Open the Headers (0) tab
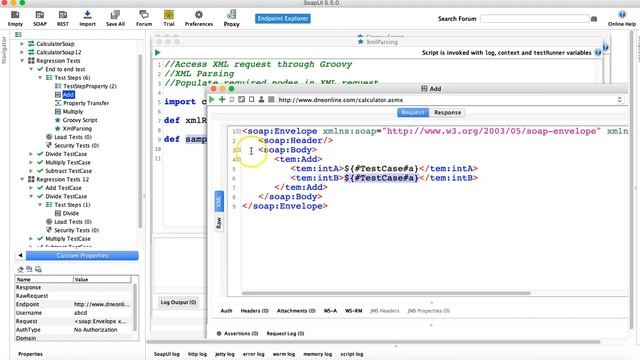Screen dimensions: 640x360 point(254,311)
